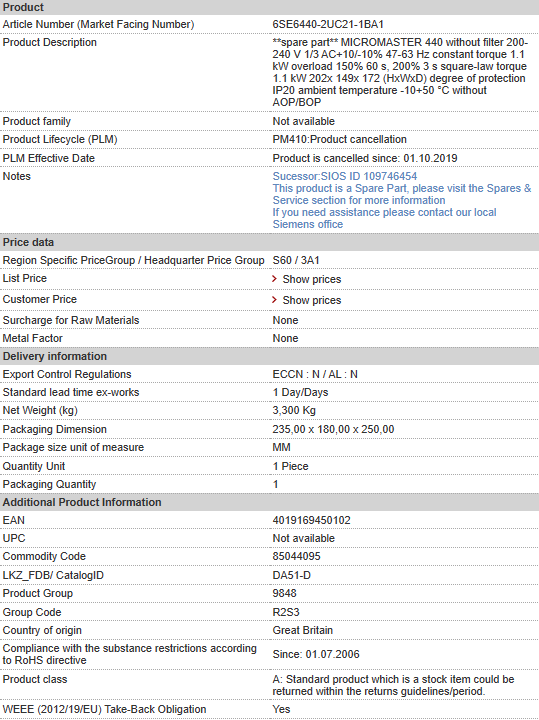This screenshot has height=720, width=539.
Task: Click the contact local Siemens office note
Action: (384, 218)
